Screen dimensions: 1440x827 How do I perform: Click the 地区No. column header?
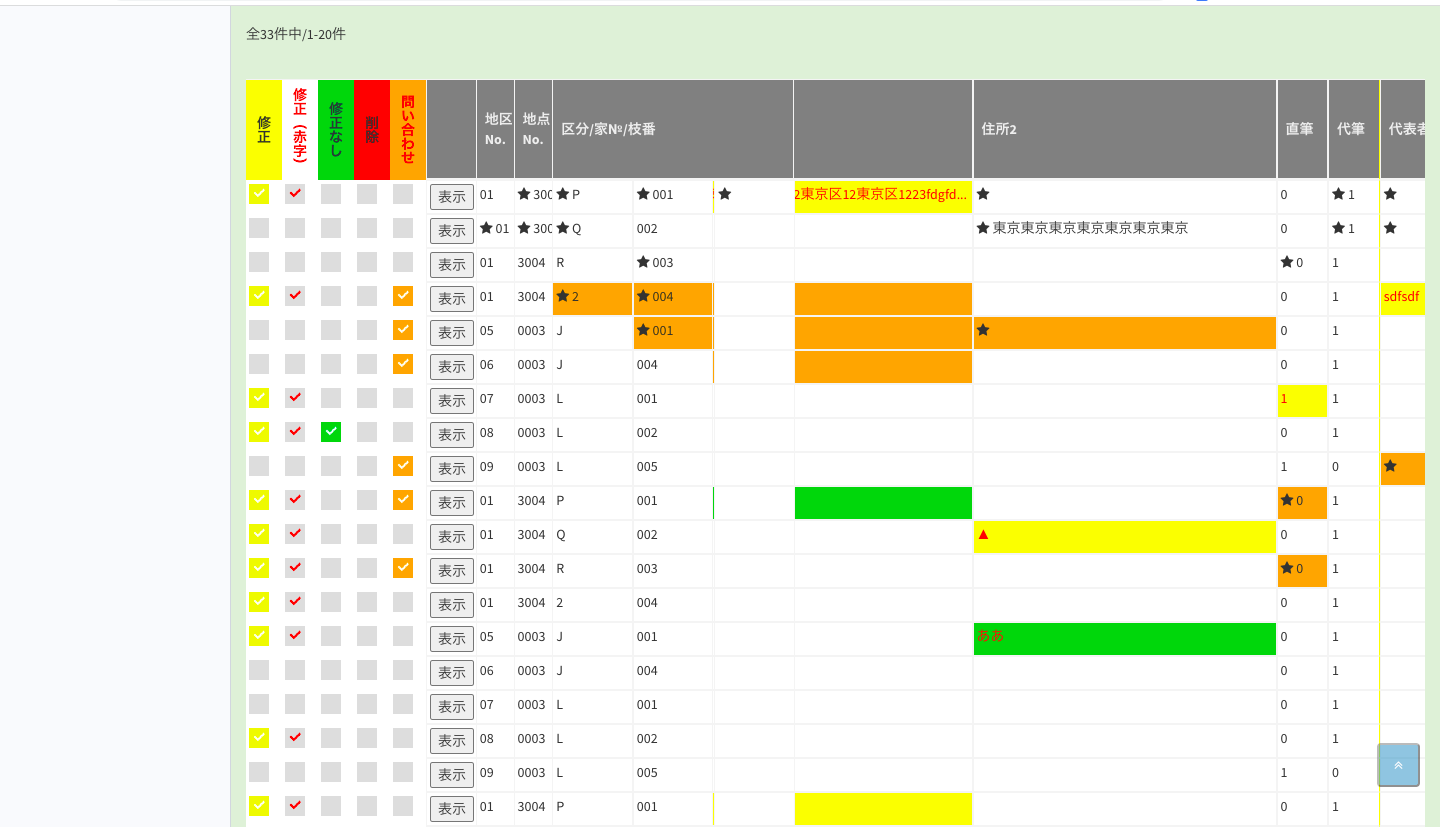point(496,130)
